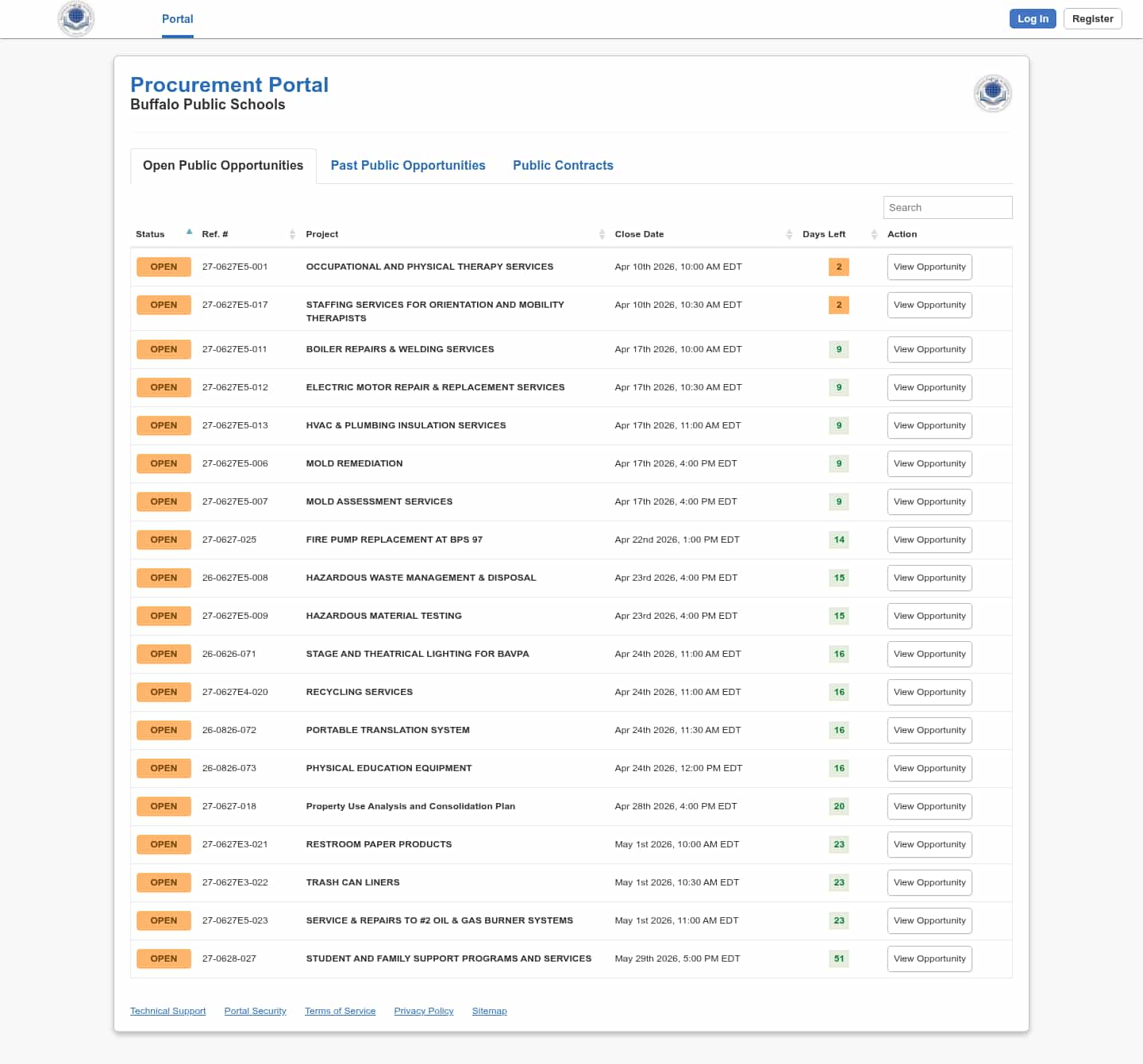Screen dimensions: 1143x1064
Task: Sort by Ref. # column arrows
Action: (292, 234)
